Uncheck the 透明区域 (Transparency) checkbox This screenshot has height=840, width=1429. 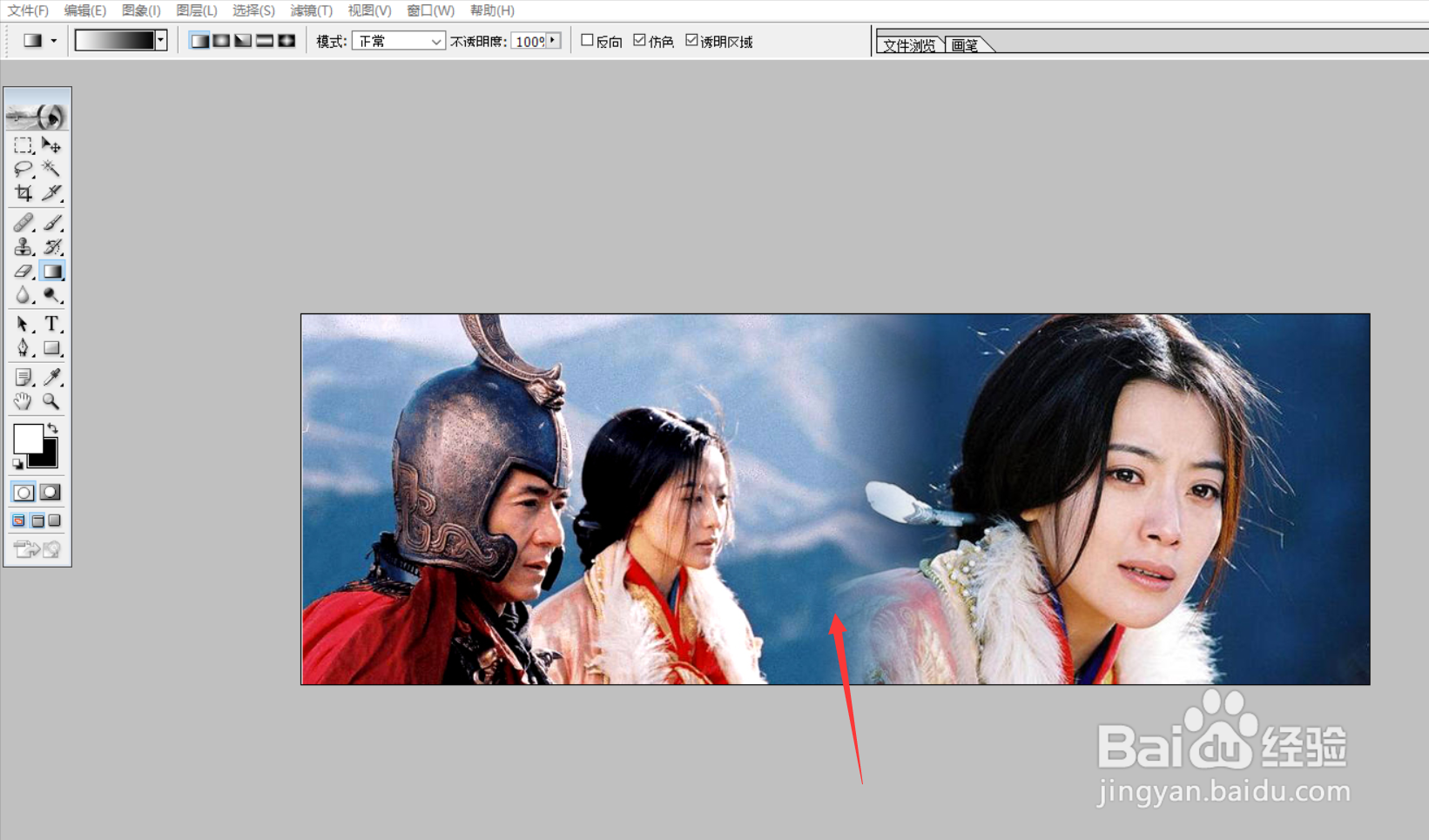pyautogui.click(x=691, y=40)
